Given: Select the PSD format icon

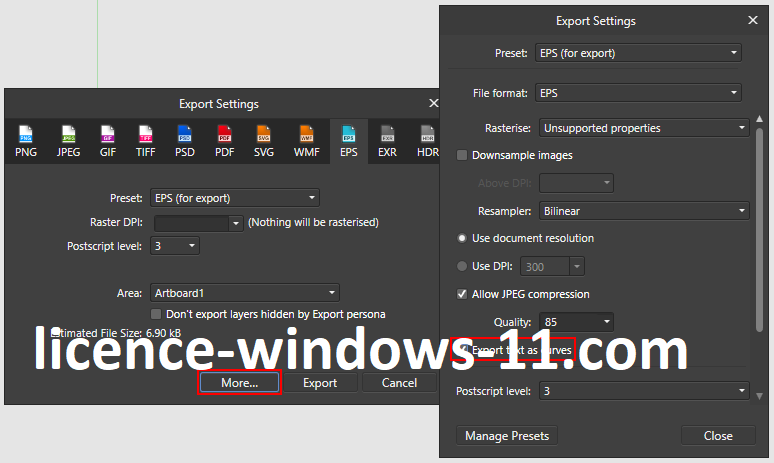Looking at the screenshot, I should [185, 141].
